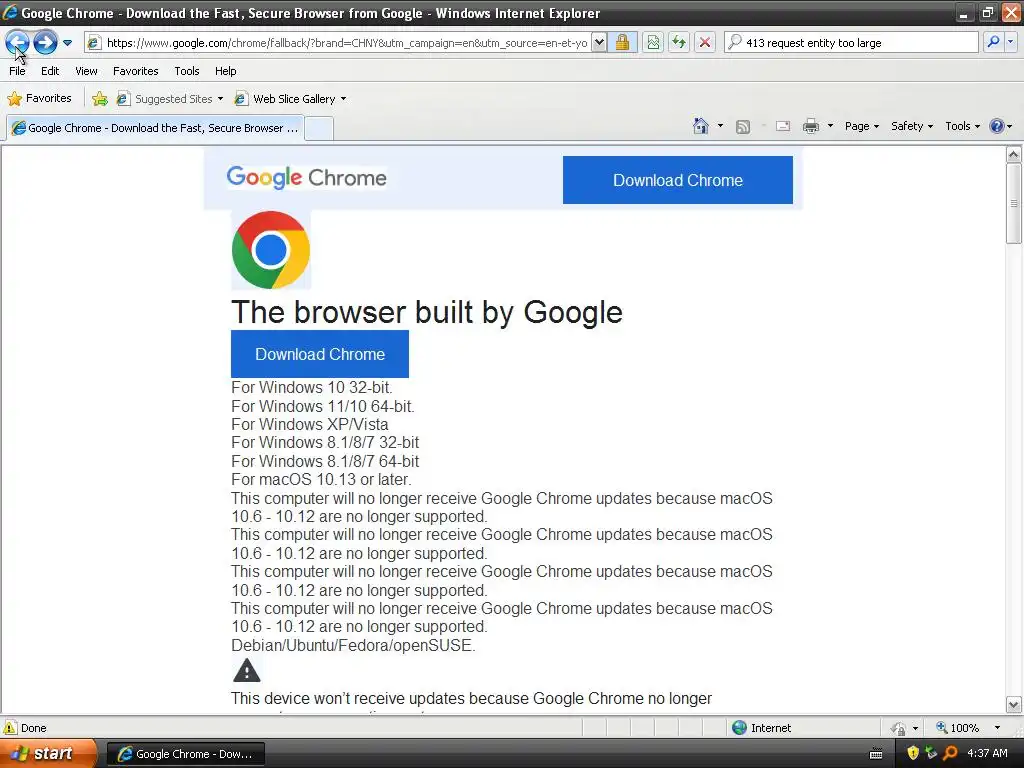This screenshot has width=1024, height=768.
Task: Click the Safely Remove Hardware tray icon
Action: click(931, 753)
